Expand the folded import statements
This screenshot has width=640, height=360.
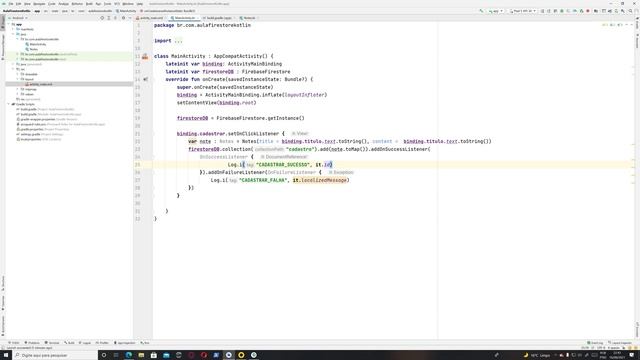pos(178,41)
